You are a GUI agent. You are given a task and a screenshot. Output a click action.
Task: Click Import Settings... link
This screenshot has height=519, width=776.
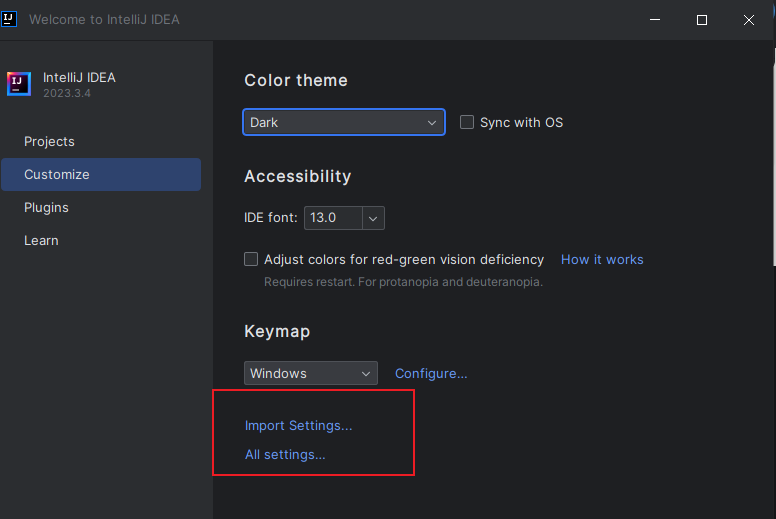coord(298,425)
